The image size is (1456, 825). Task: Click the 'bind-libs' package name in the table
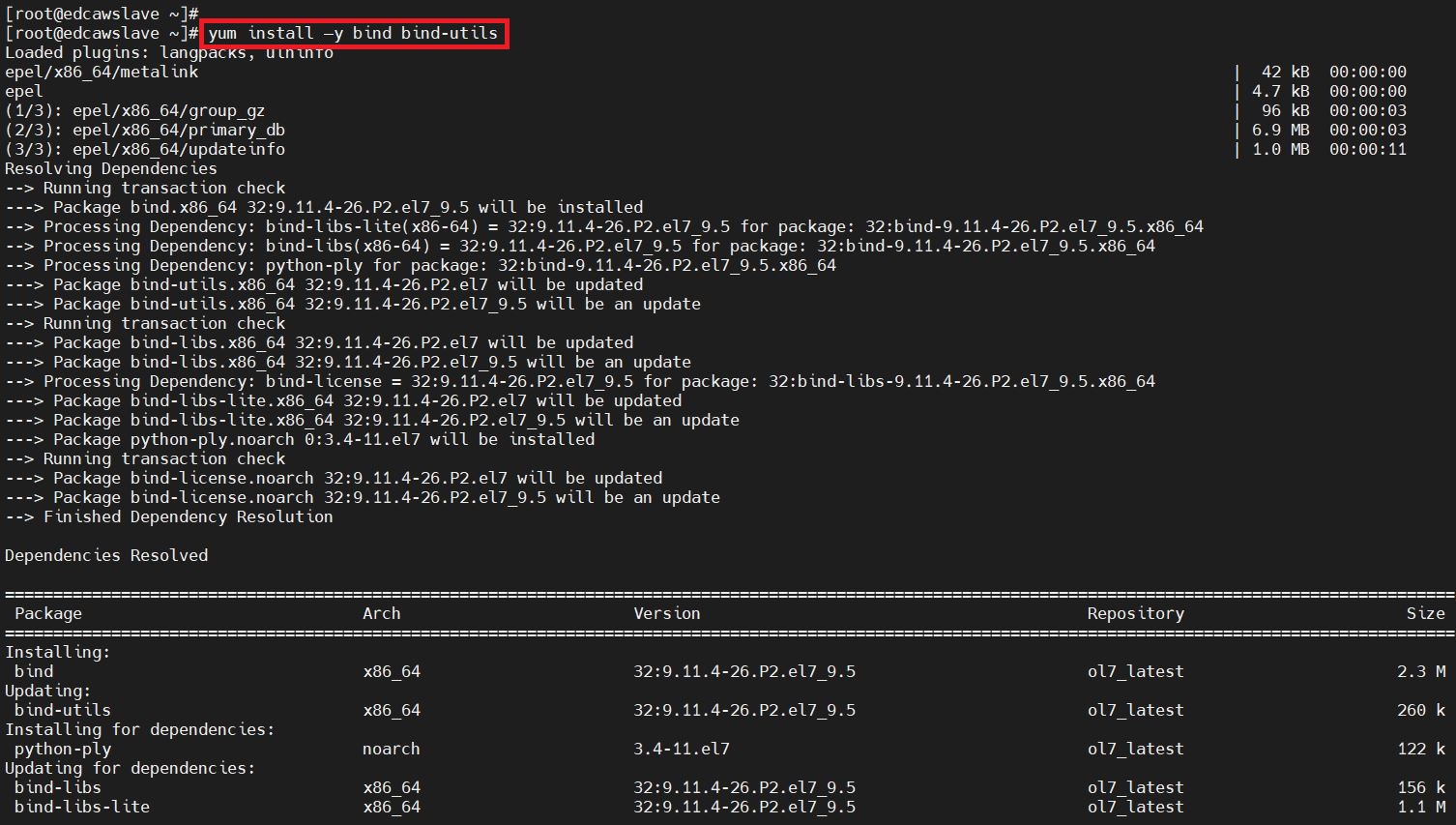pos(58,787)
